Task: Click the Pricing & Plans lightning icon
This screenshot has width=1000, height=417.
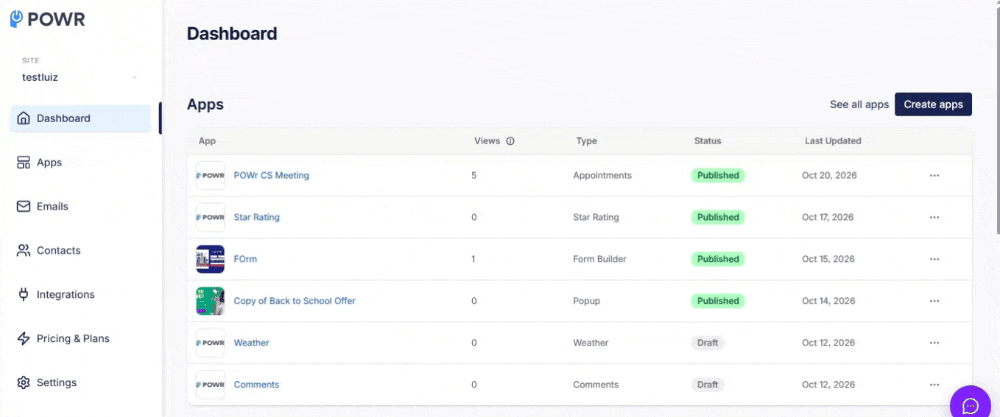Action: click(x=24, y=339)
